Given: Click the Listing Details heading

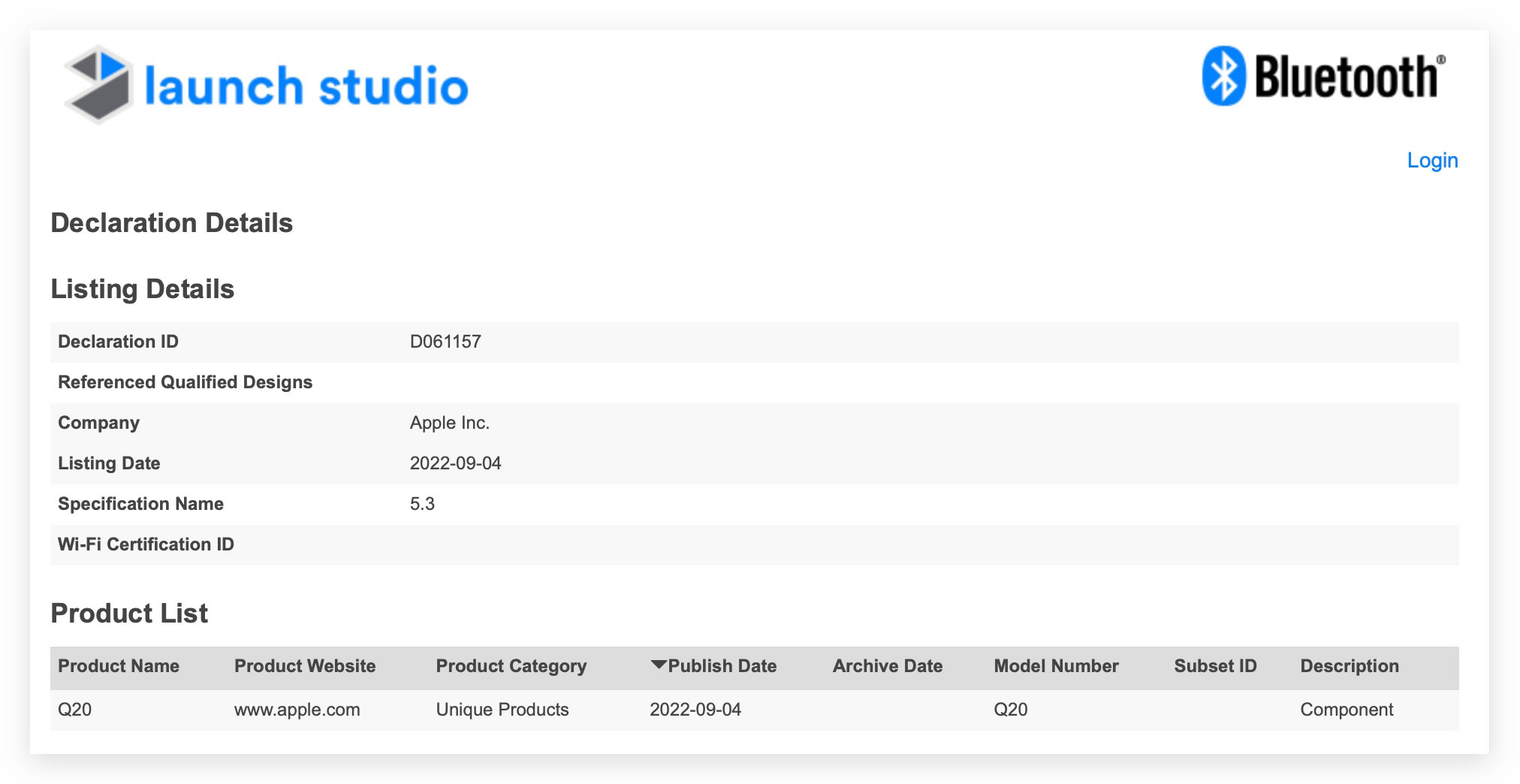Looking at the screenshot, I should coord(143,290).
